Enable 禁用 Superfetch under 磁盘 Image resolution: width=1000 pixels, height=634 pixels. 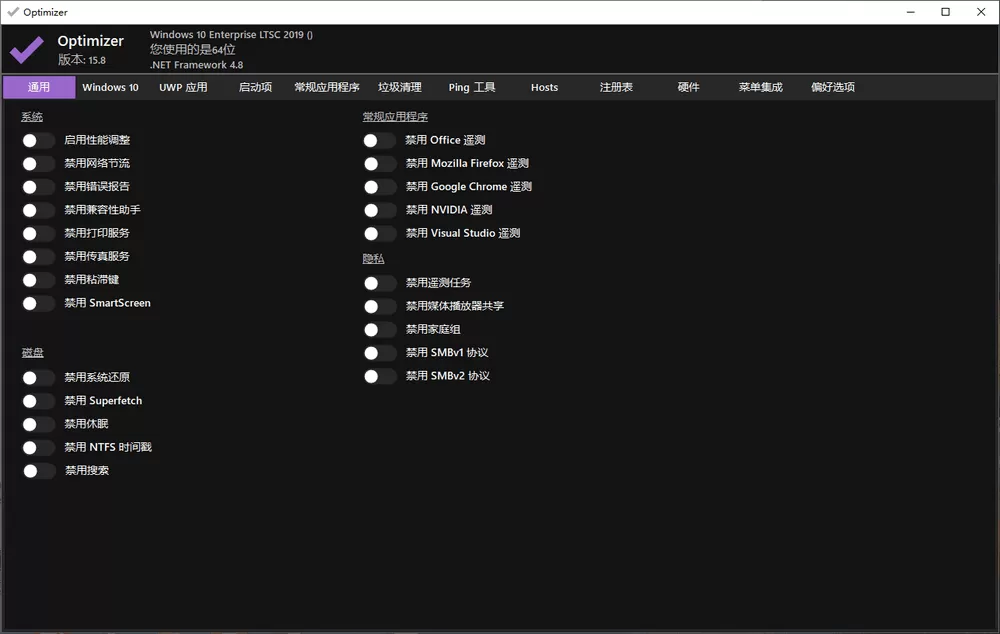37,400
